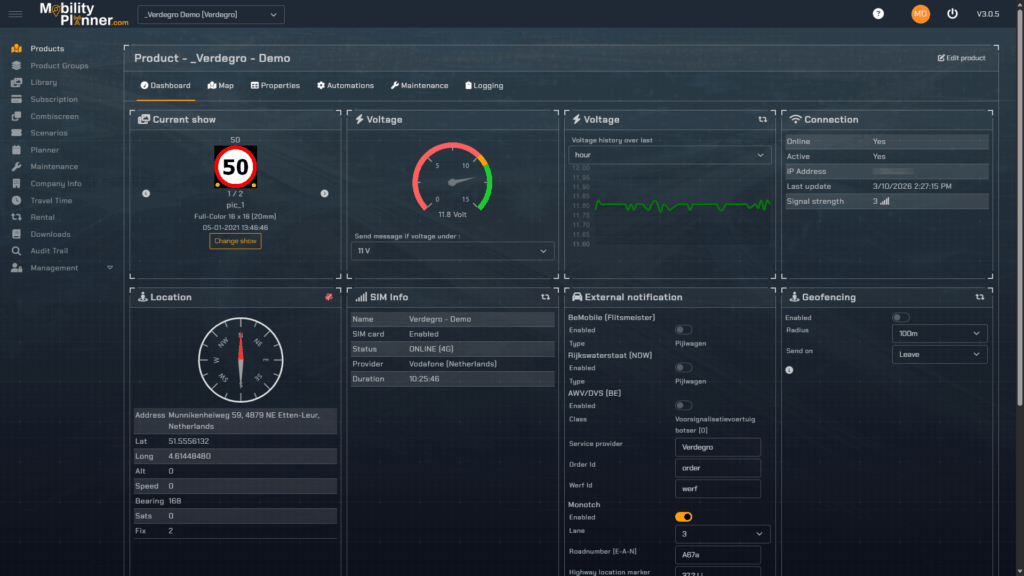
Task: Open the Map tab
Action: point(220,85)
